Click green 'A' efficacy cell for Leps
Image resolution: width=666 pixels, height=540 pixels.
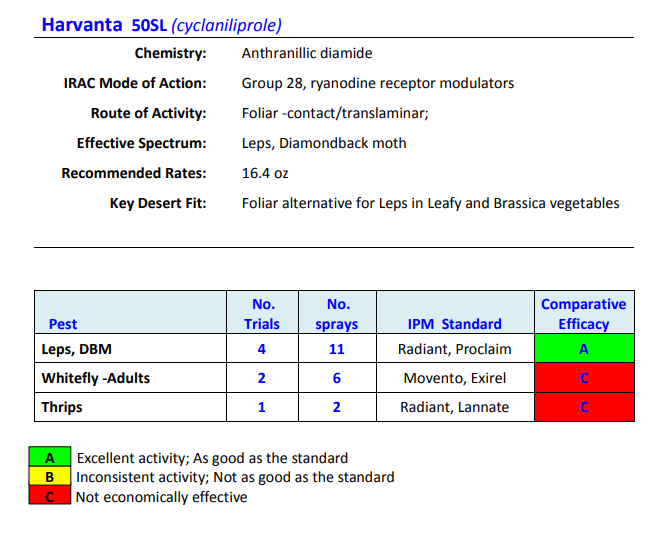584,348
